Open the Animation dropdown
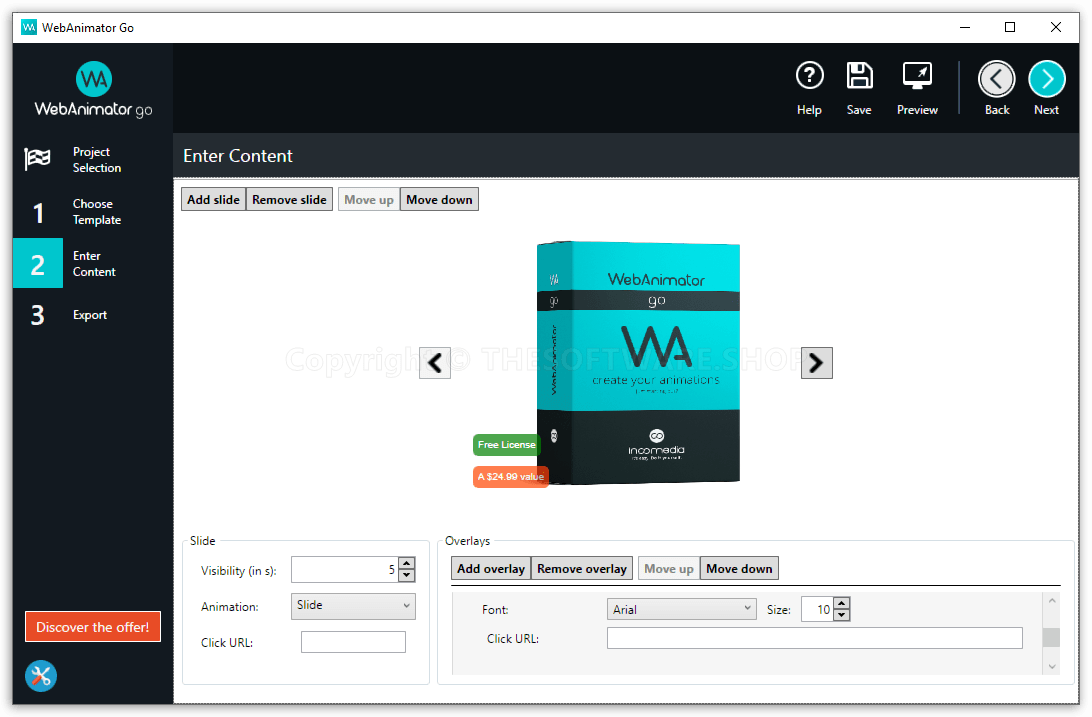The width and height of the screenshot is (1092, 717). pyautogui.click(x=353, y=606)
